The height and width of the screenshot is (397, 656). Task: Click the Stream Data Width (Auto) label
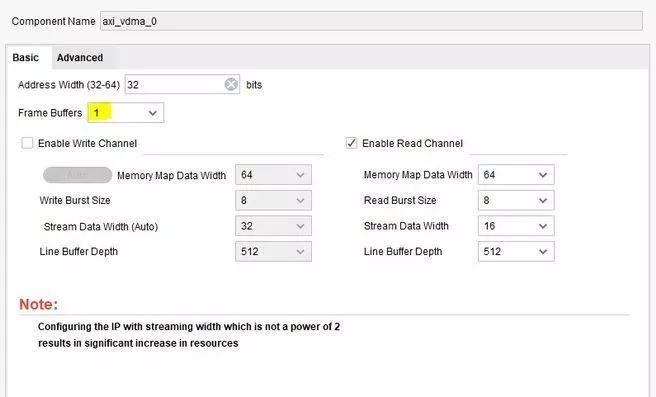click(101, 227)
